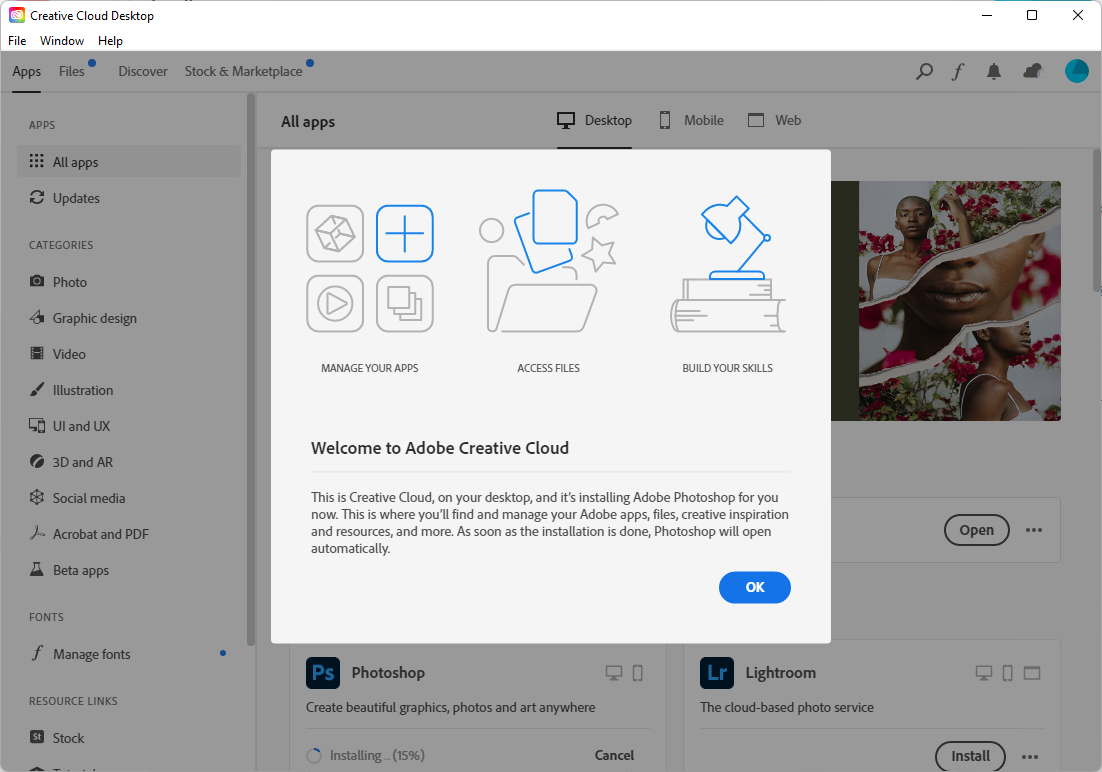Image resolution: width=1102 pixels, height=772 pixels.
Task: Open Acrobat and PDF category
Action: (100, 534)
